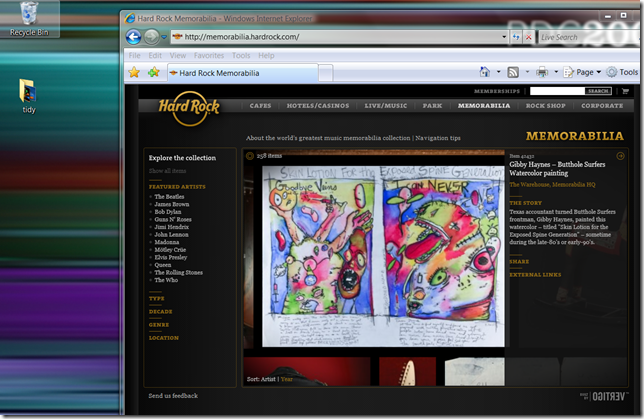Go to LIVE/MUSIC navigation item
The image size is (644, 419).
pyautogui.click(x=386, y=106)
